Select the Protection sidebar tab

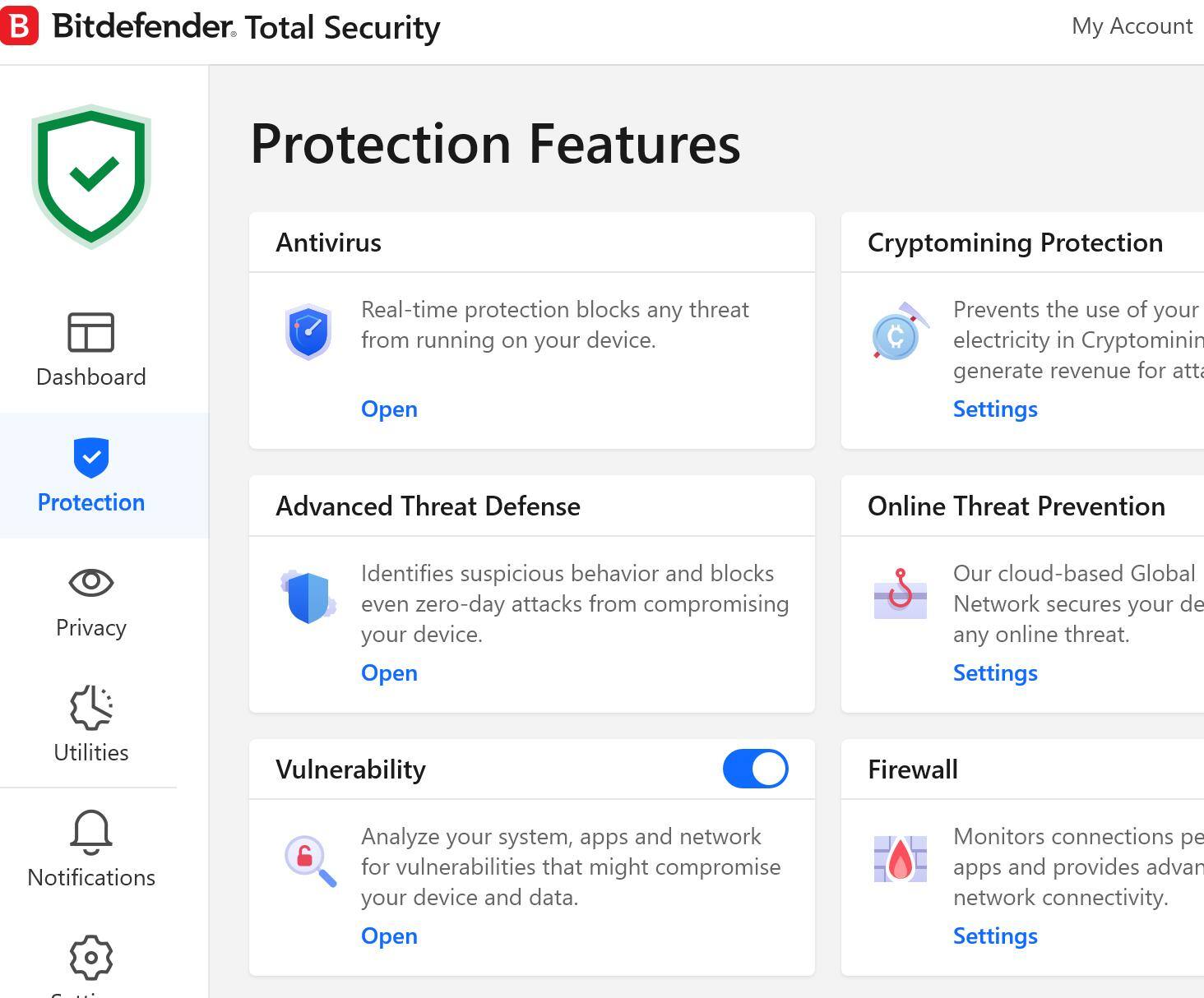point(91,476)
